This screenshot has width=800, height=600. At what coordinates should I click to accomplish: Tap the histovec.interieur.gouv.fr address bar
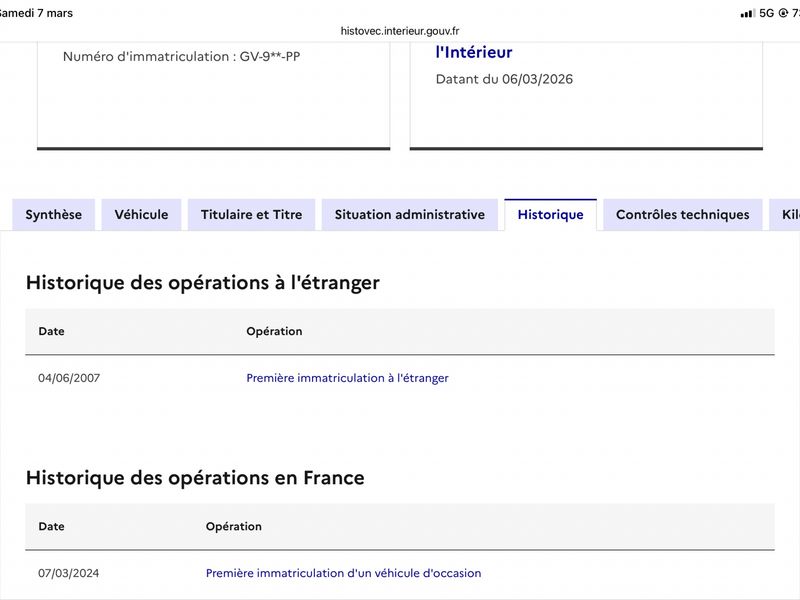400,31
